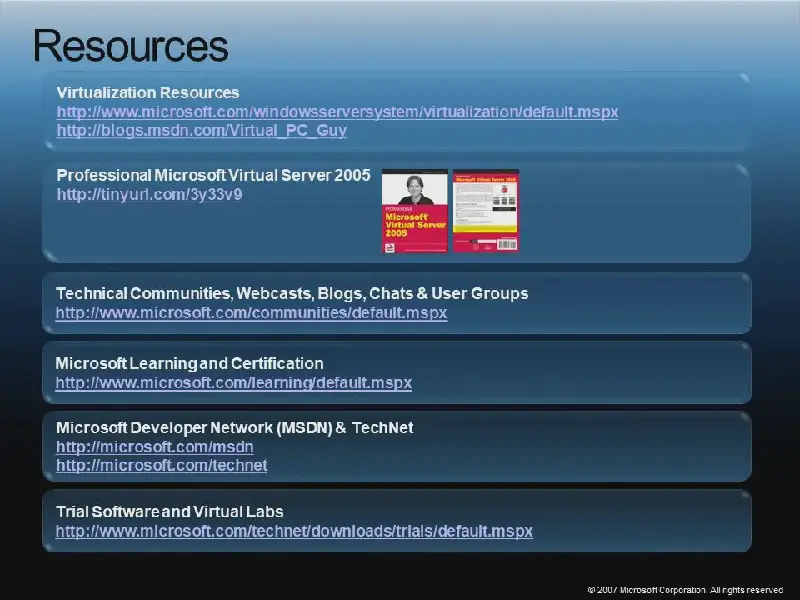Select the front book cover thumbnail
Screen dimensions: 800x600
[x=415, y=211]
